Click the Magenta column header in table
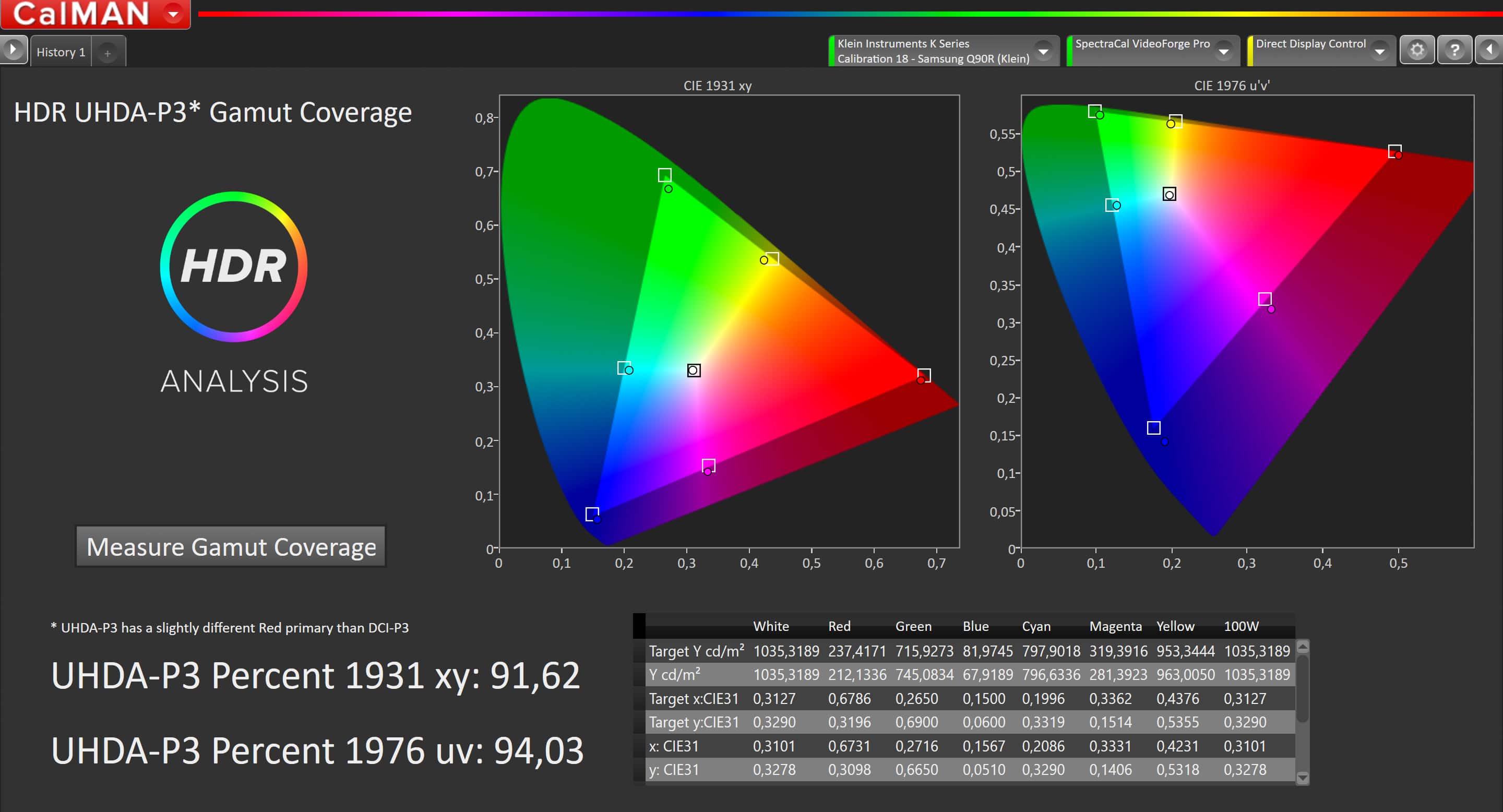The height and width of the screenshot is (812, 1503). (x=1115, y=626)
